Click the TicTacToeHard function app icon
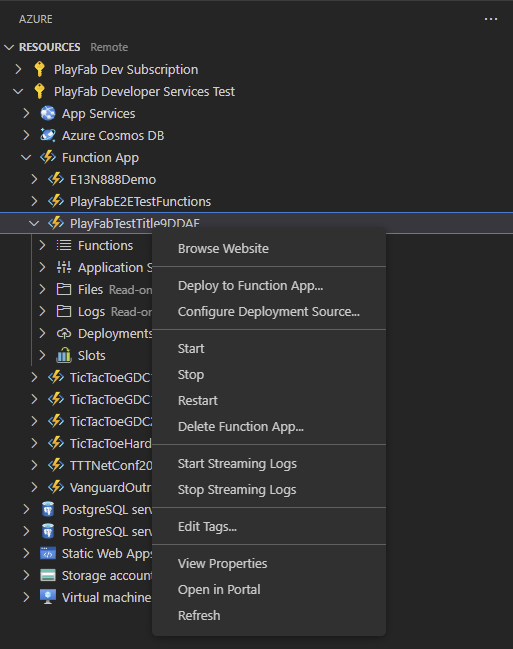 pyautogui.click(x=56, y=443)
